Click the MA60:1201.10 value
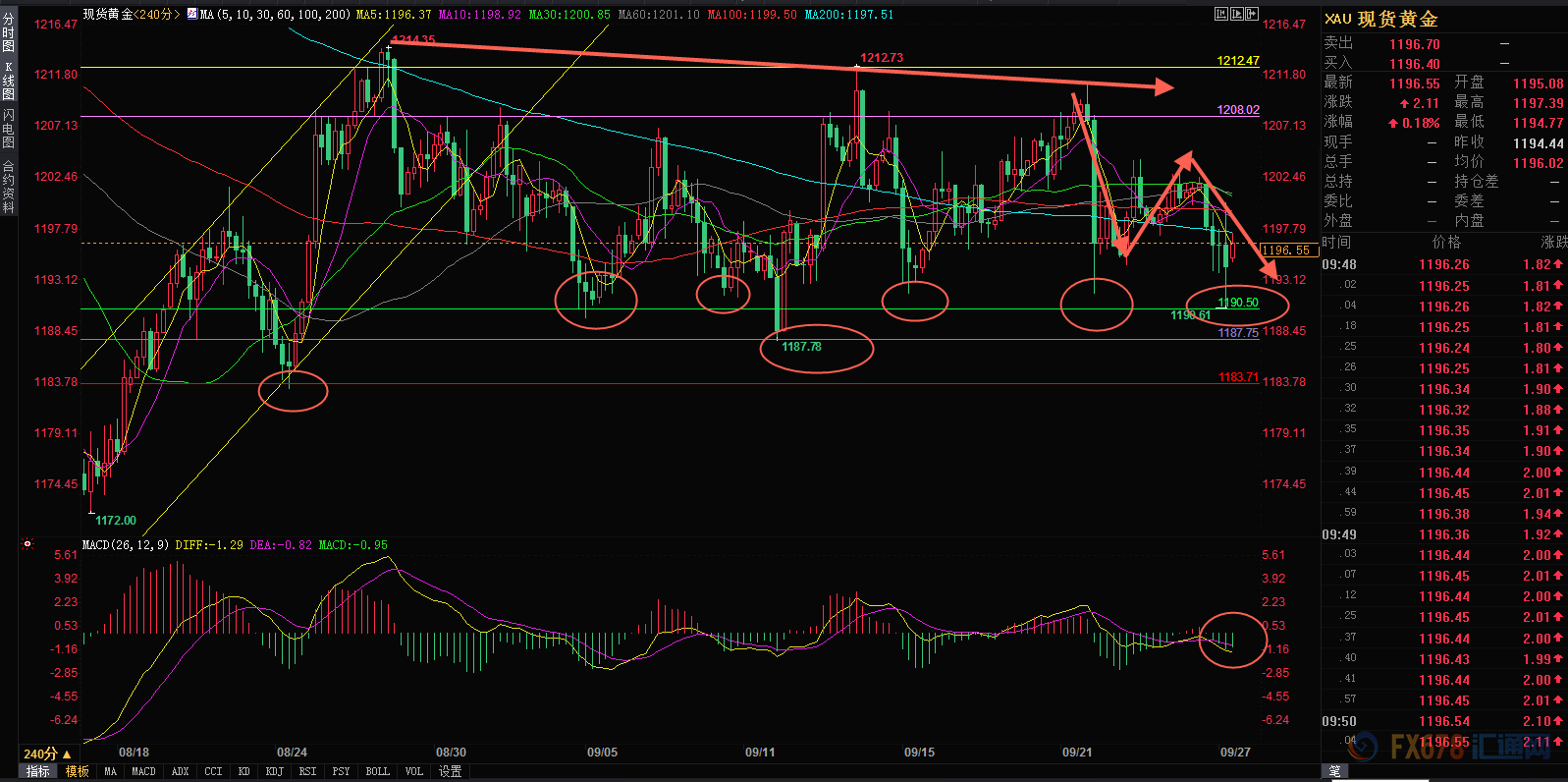Viewport: 1568px width, 782px height. 659,14
